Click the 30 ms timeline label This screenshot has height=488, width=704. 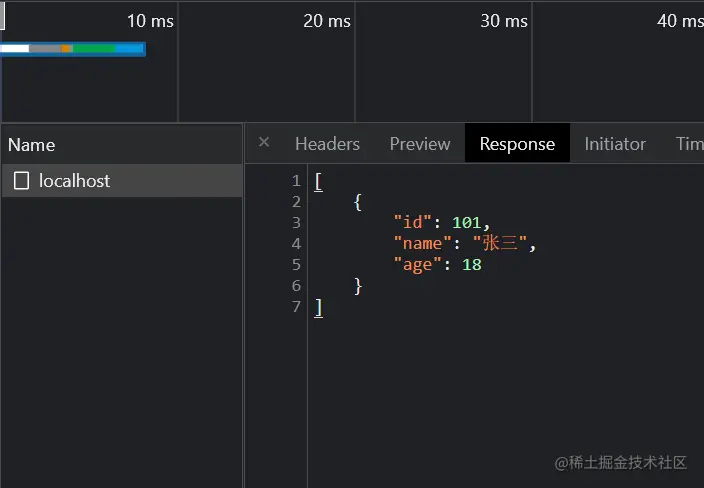click(x=504, y=21)
